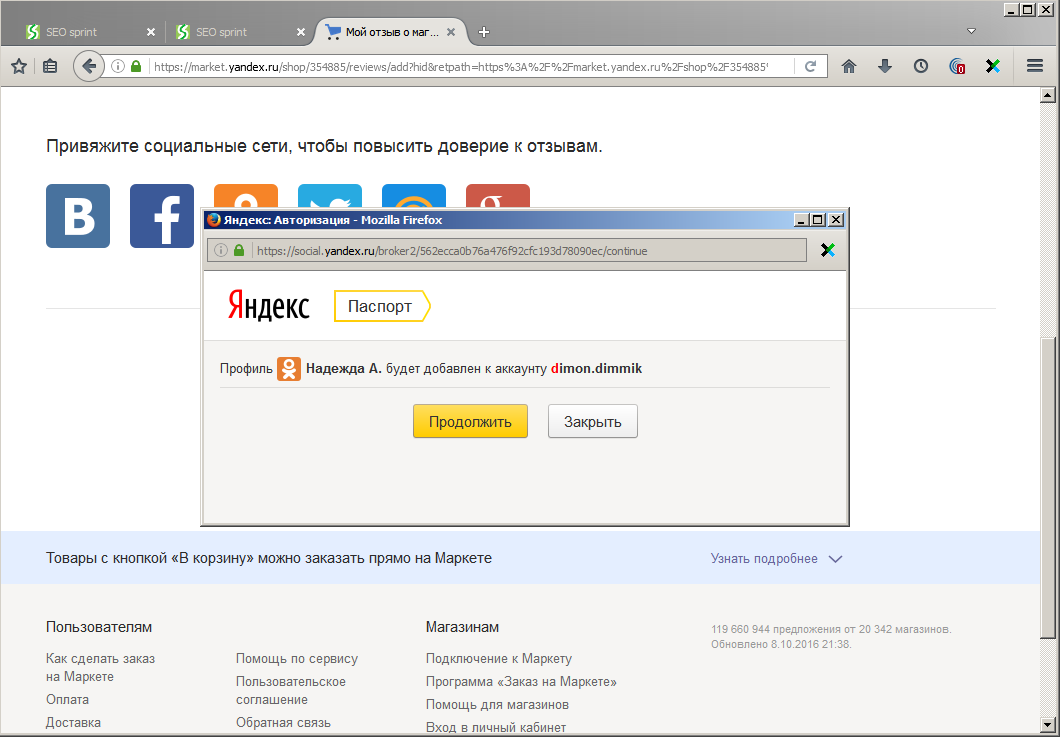This screenshot has height=737, width=1060.
Task: Click the popup window URL field
Action: (507, 250)
